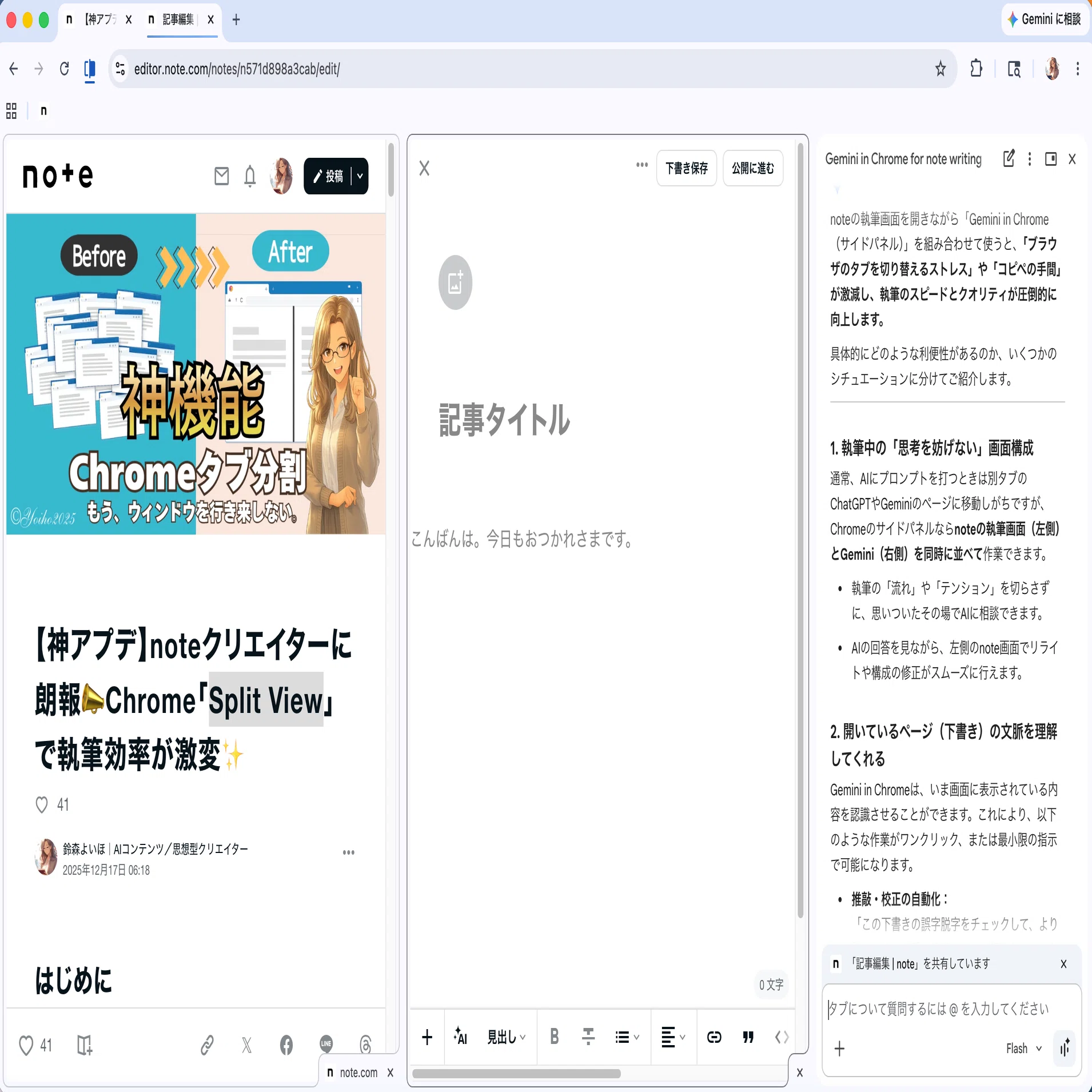Viewport: 1092px width, 1092px height.
Task: Open the apps grid in bookmarks bar
Action: coord(11,111)
